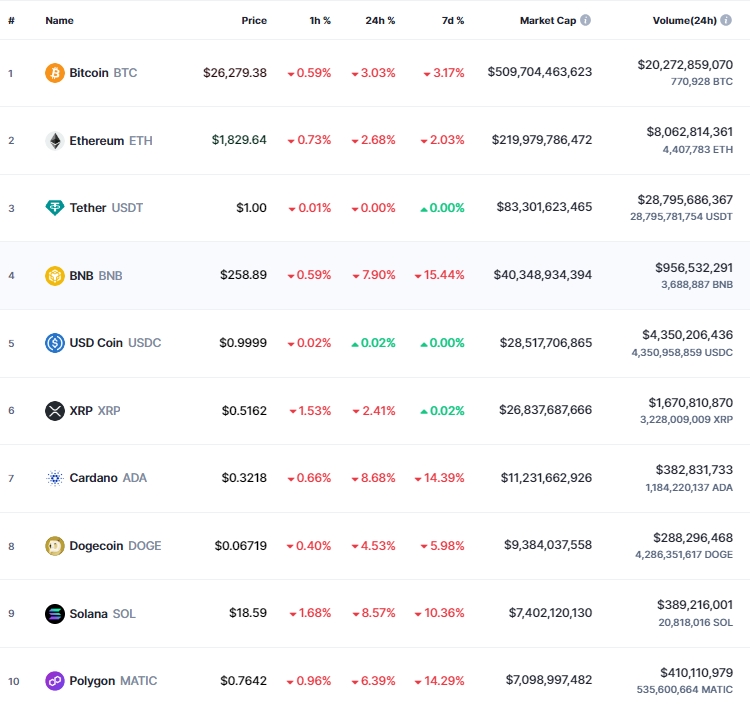Sort by the 24h % column header
The width and height of the screenshot is (750, 713).
380,21
